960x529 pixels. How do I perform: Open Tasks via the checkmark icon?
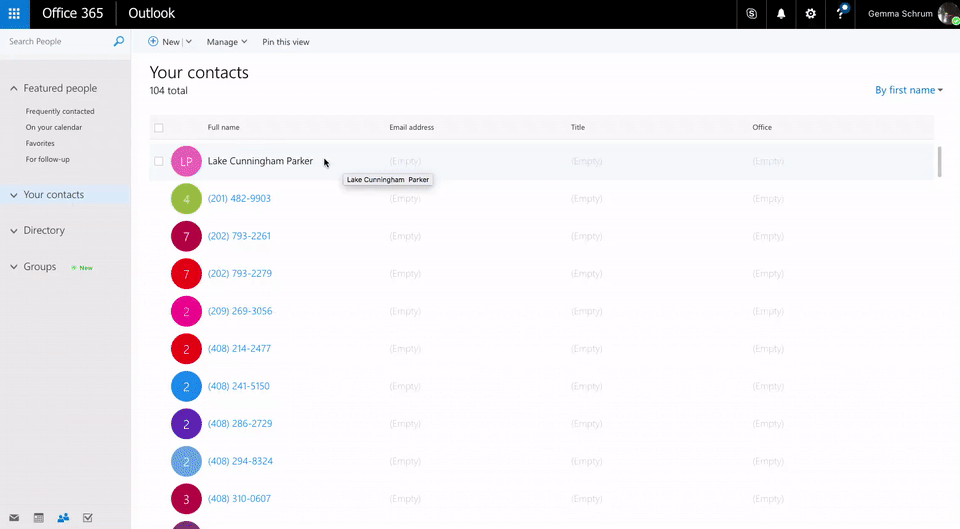click(x=88, y=517)
